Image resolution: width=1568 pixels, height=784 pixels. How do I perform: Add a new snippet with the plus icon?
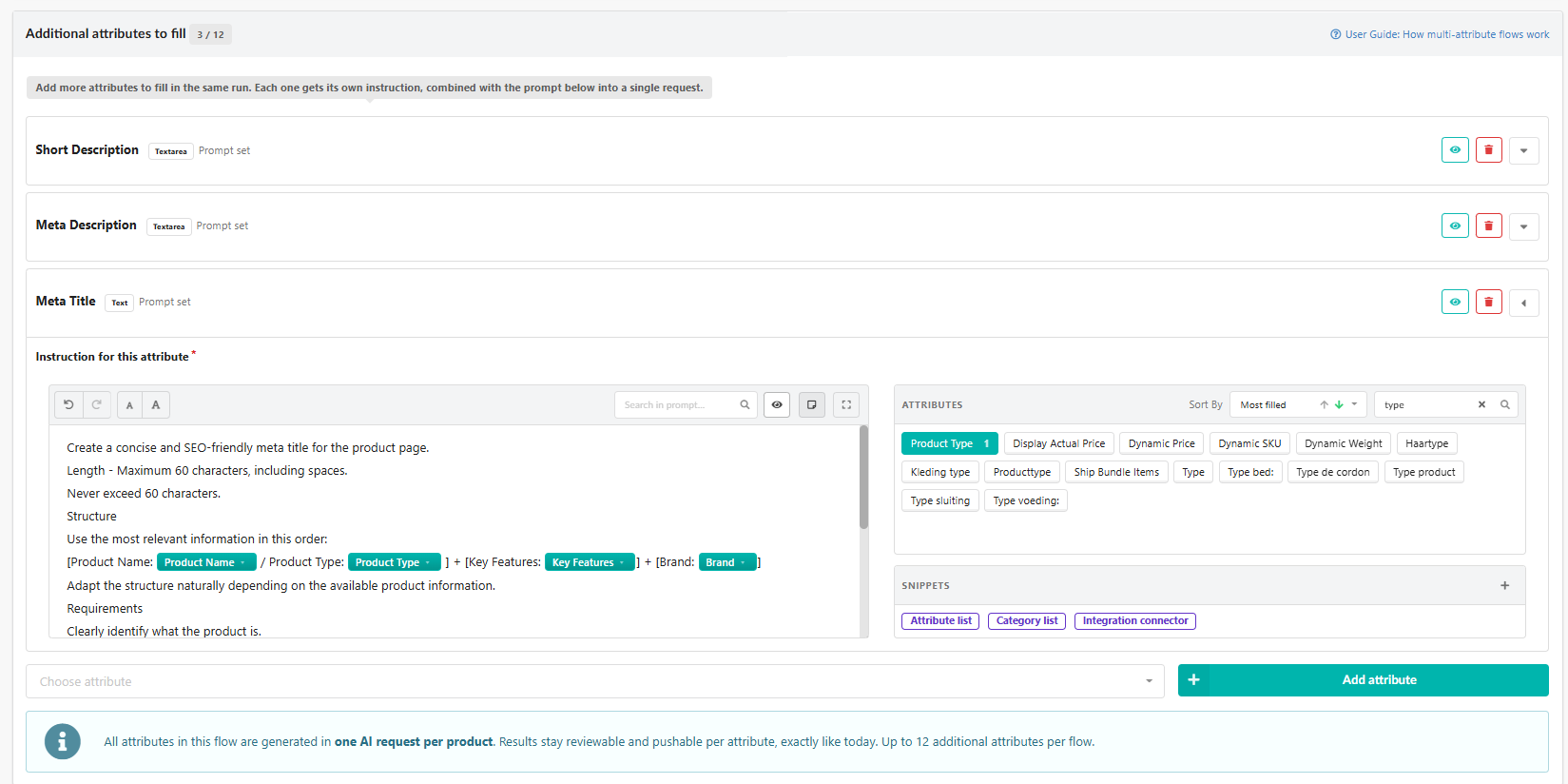pyautogui.click(x=1504, y=585)
